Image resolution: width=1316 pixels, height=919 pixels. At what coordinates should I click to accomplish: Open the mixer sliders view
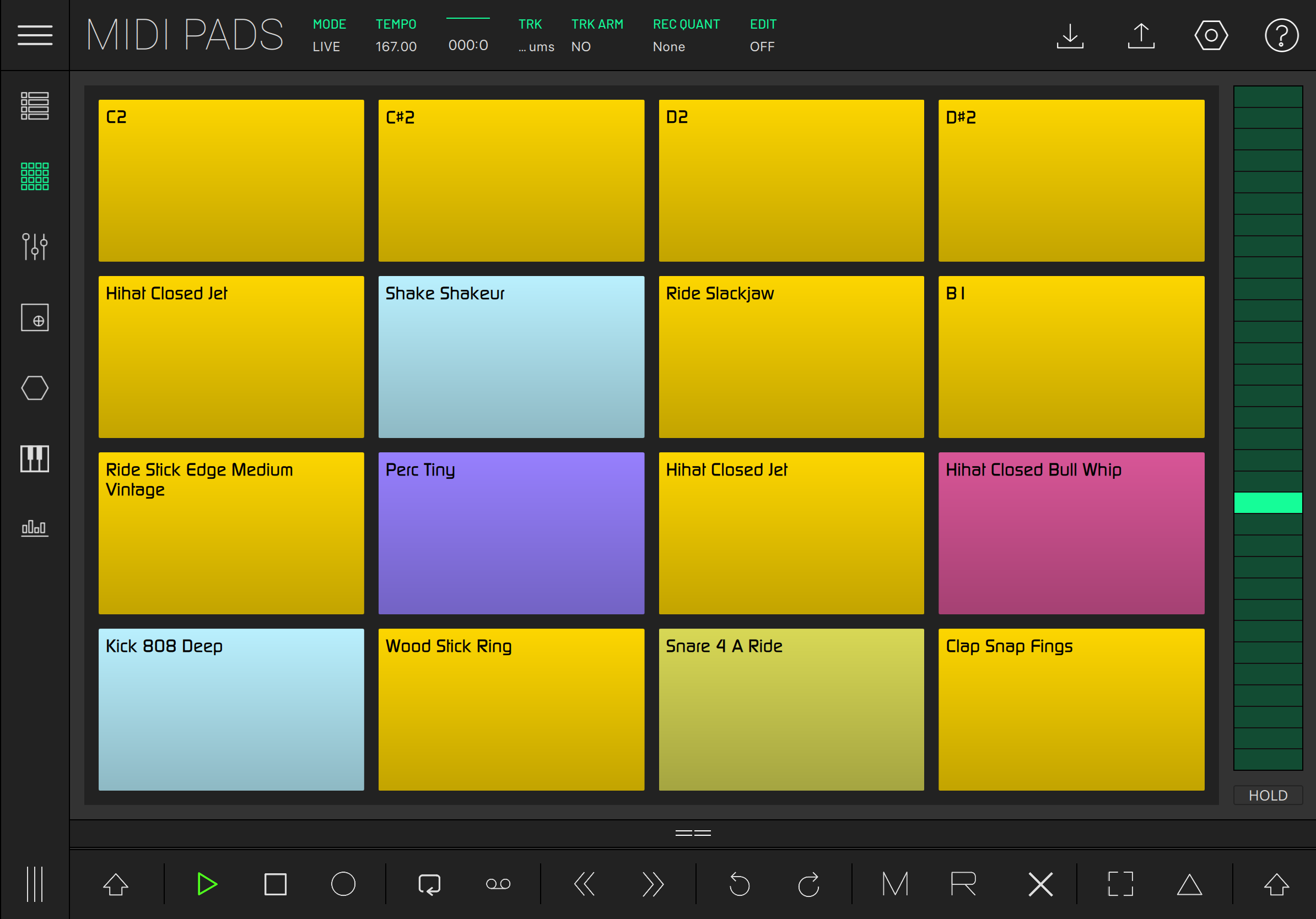tap(35, 247)
